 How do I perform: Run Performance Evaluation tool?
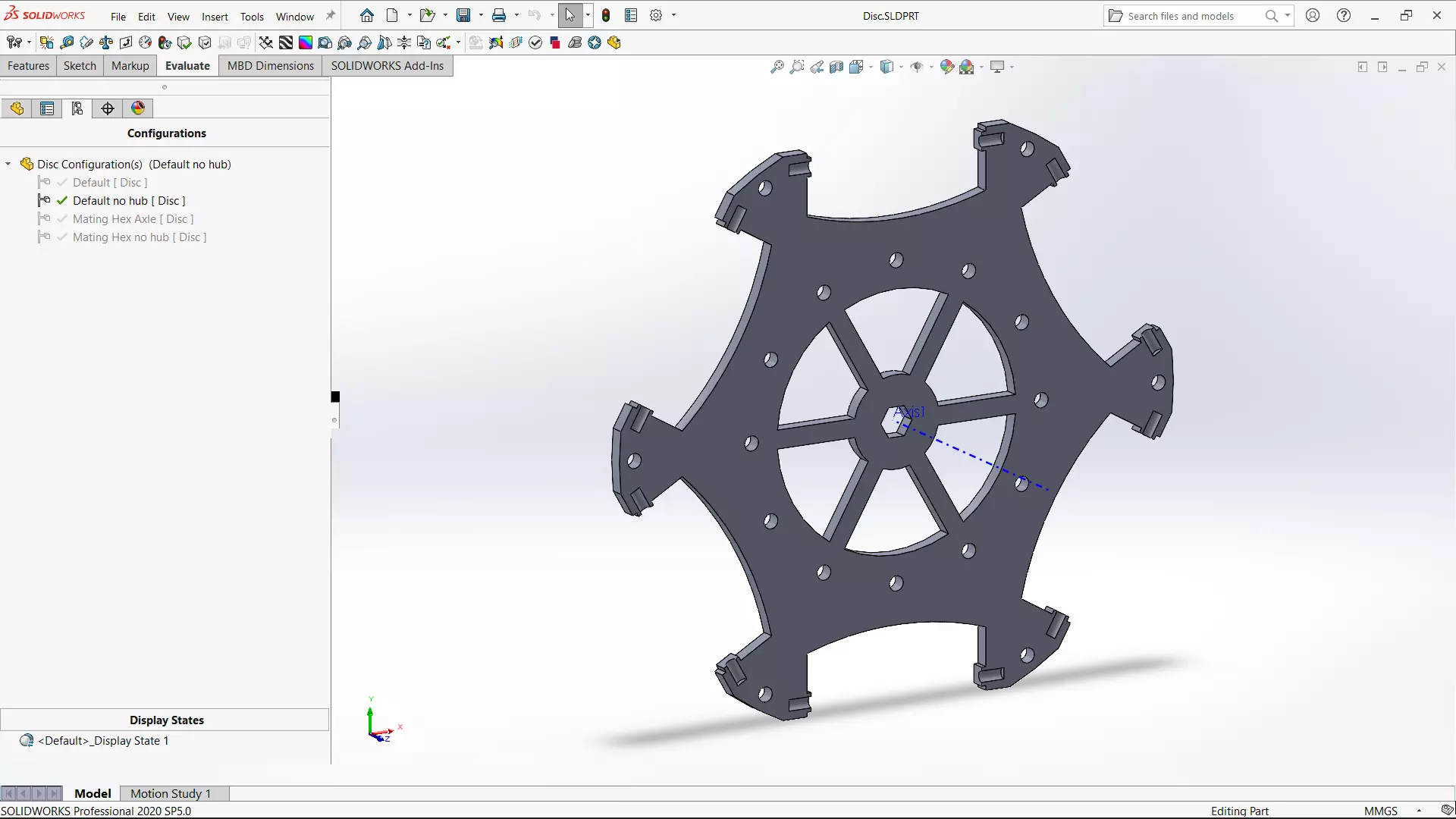pos(165,42)
